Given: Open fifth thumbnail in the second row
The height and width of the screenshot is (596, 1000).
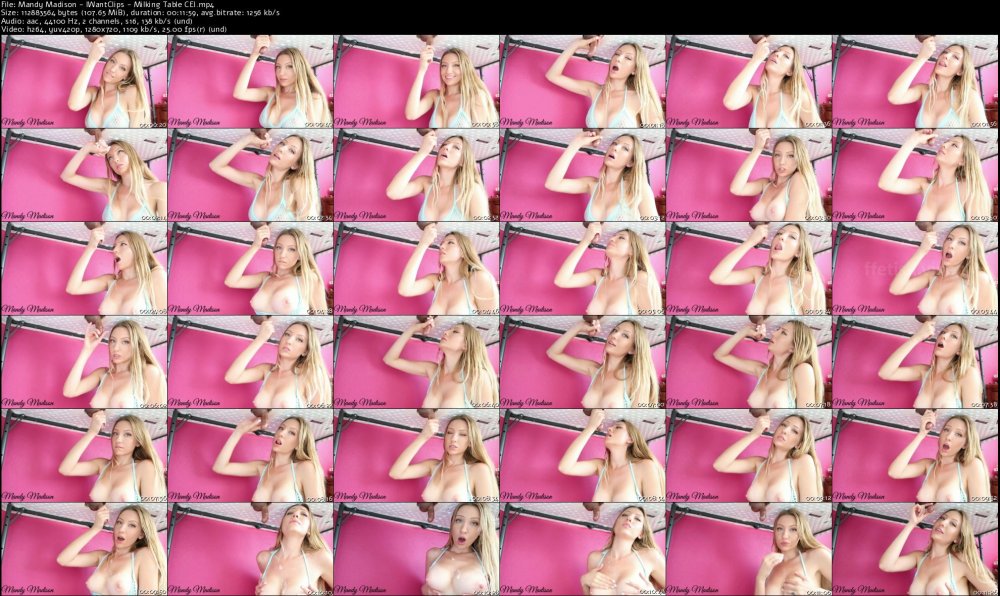Looking at the screenshot, I should coord(747,175).
